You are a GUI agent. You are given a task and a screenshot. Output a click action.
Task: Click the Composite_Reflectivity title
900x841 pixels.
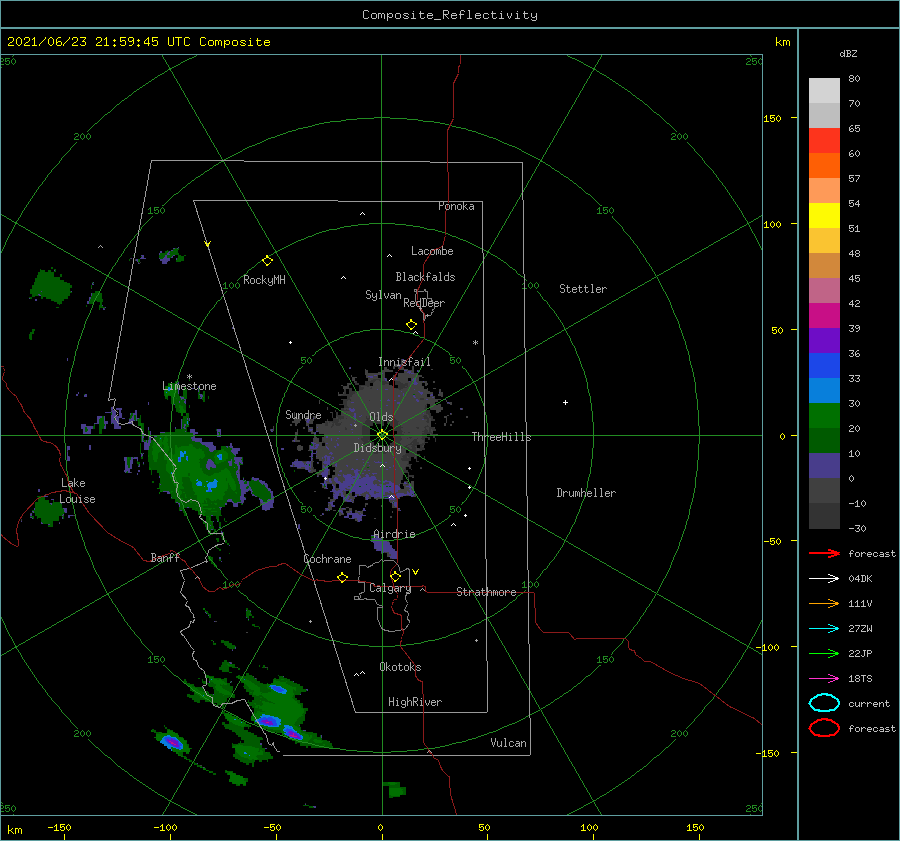(x=450, y=15)
